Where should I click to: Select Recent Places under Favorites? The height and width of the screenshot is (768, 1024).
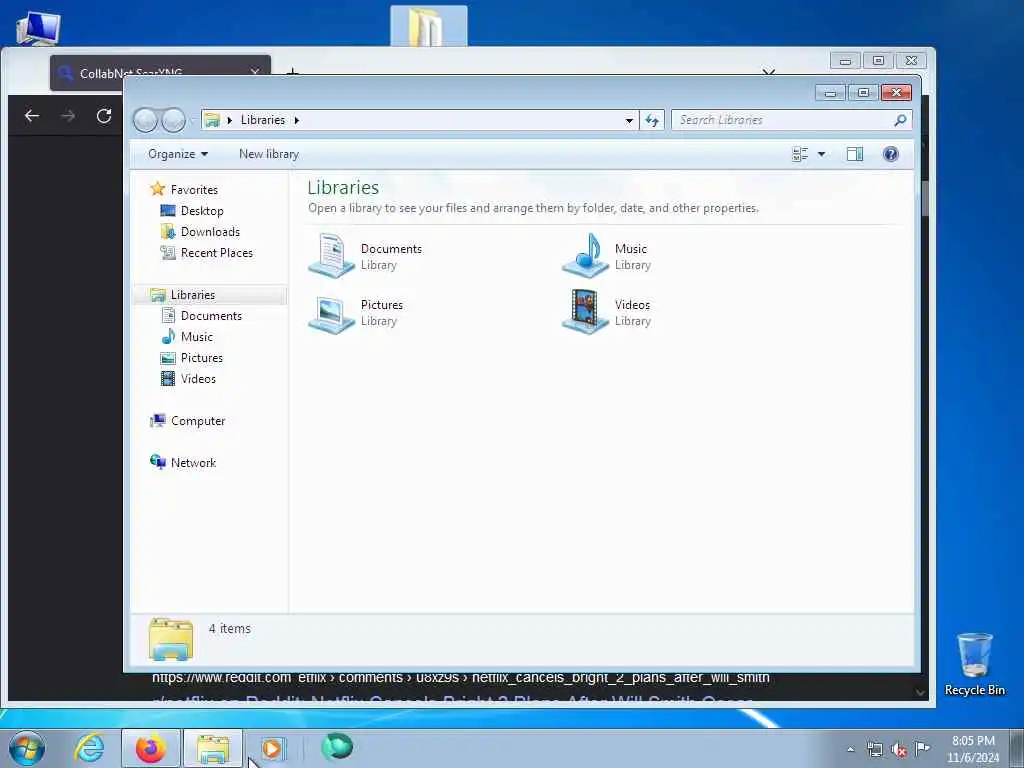pos(216,253)
